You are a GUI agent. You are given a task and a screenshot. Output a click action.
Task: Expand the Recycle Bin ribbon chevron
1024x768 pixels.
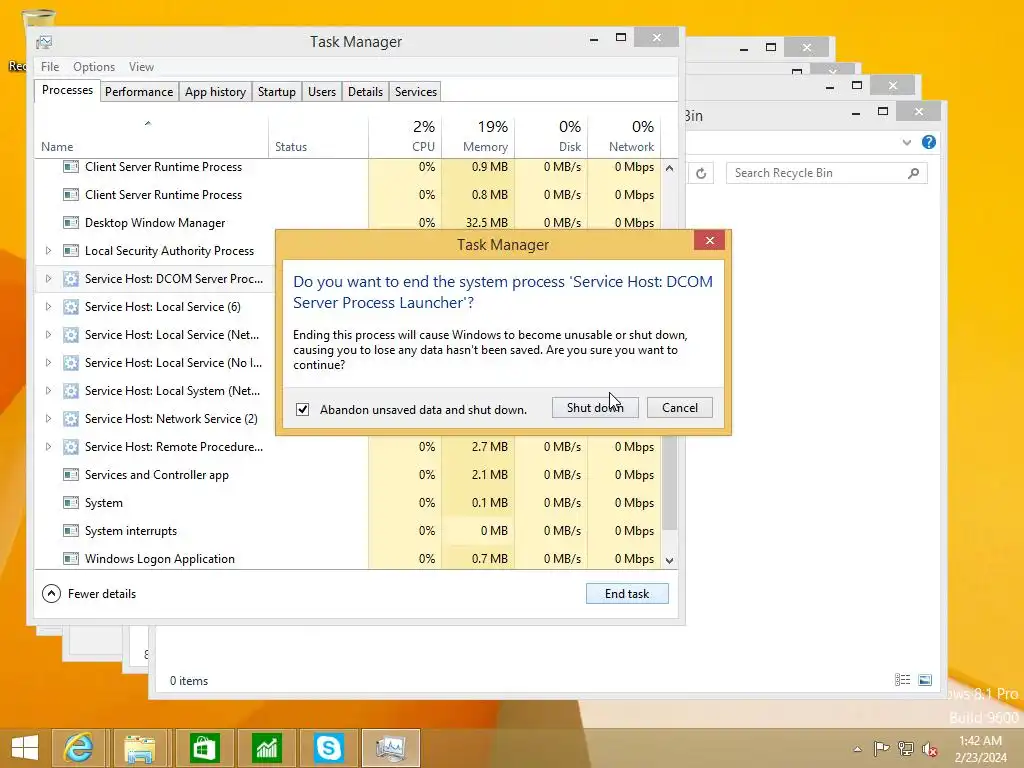906,142
